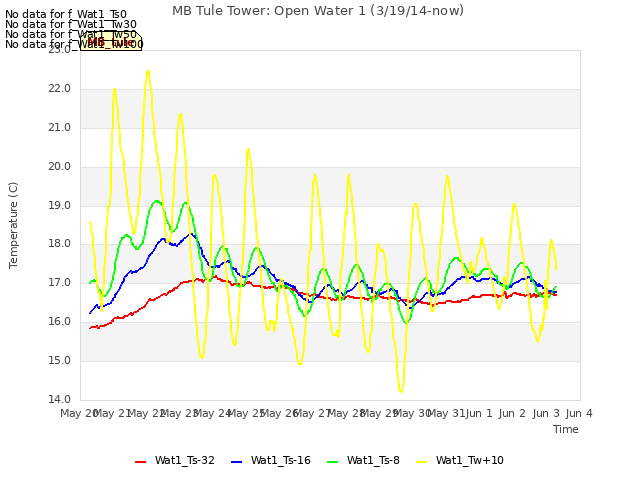
Task: Click the red Wat1_Ts-32 legend swatch
Action: point(140,462)
